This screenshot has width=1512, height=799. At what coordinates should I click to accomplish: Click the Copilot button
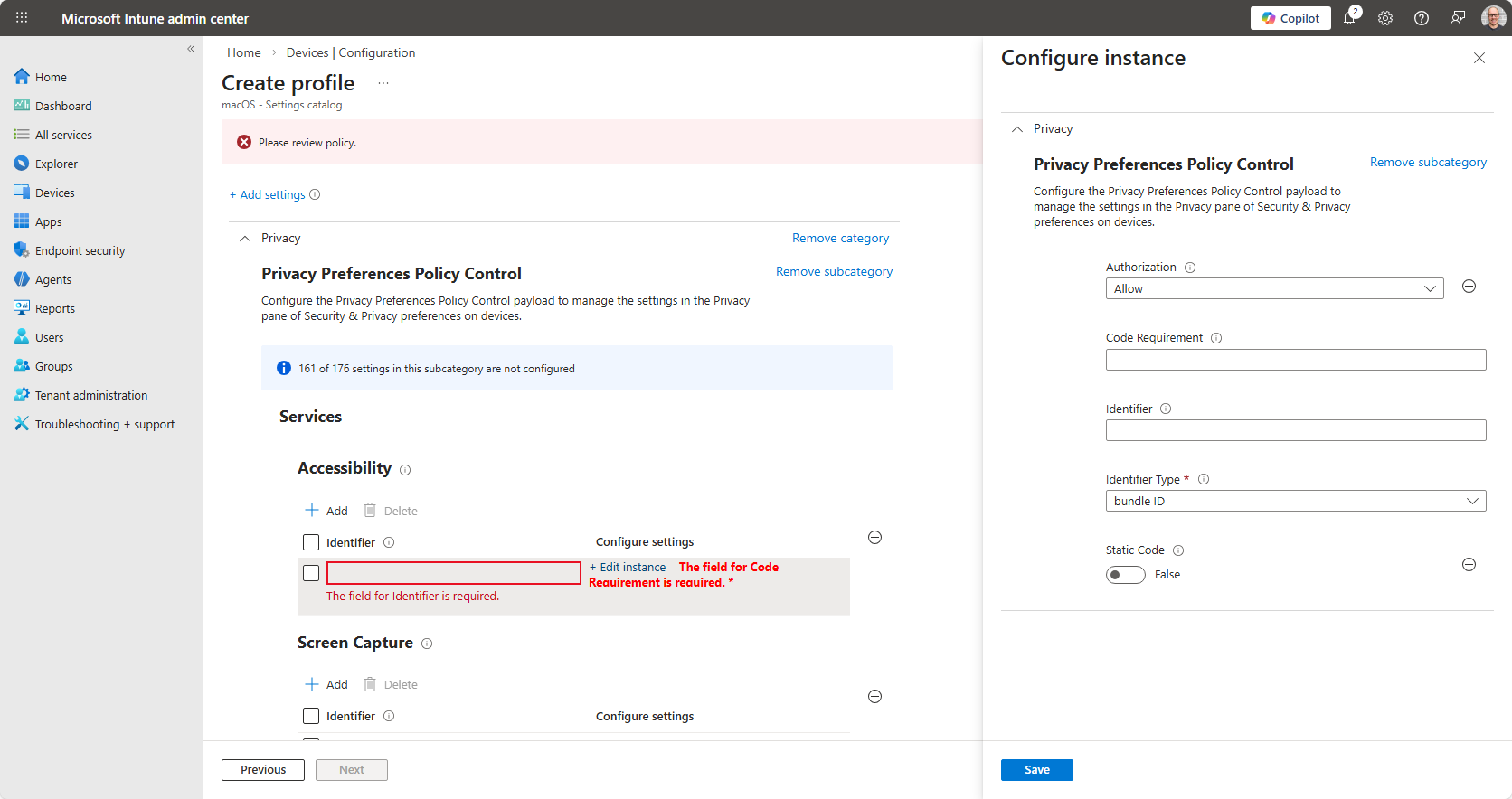pos(1290,18)
